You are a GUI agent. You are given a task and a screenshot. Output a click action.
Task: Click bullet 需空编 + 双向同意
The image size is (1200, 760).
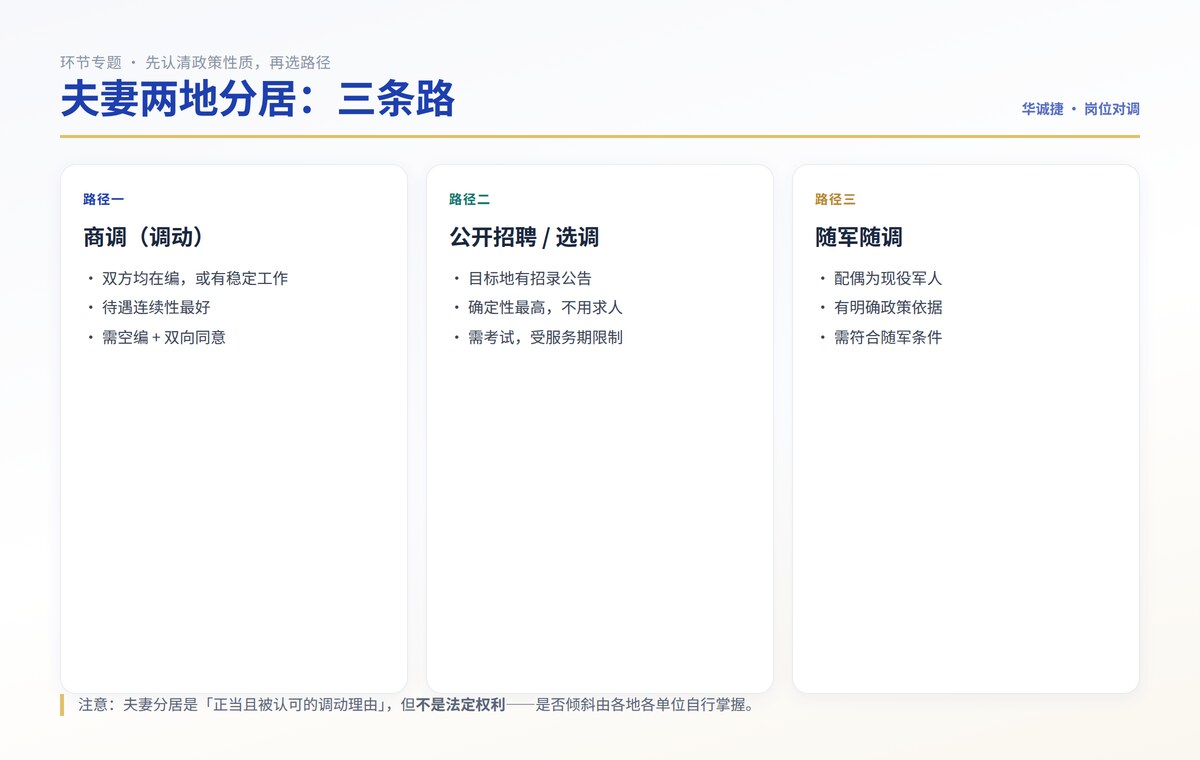tap(164, 338)
